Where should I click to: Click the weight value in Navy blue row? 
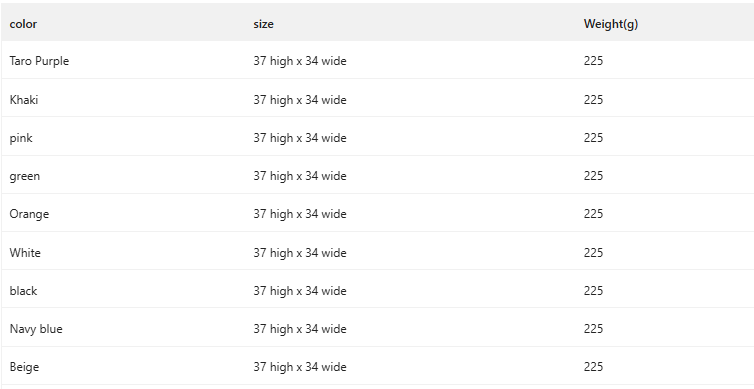coord(593,329)
